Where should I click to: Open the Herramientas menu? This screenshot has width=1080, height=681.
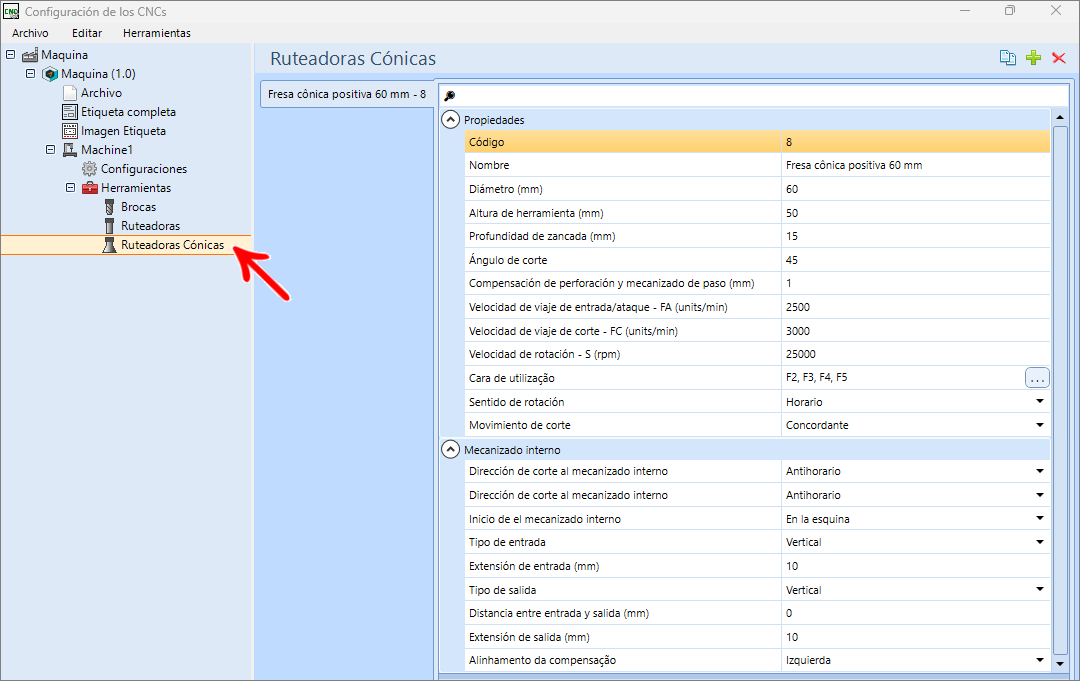coord(156,33)
